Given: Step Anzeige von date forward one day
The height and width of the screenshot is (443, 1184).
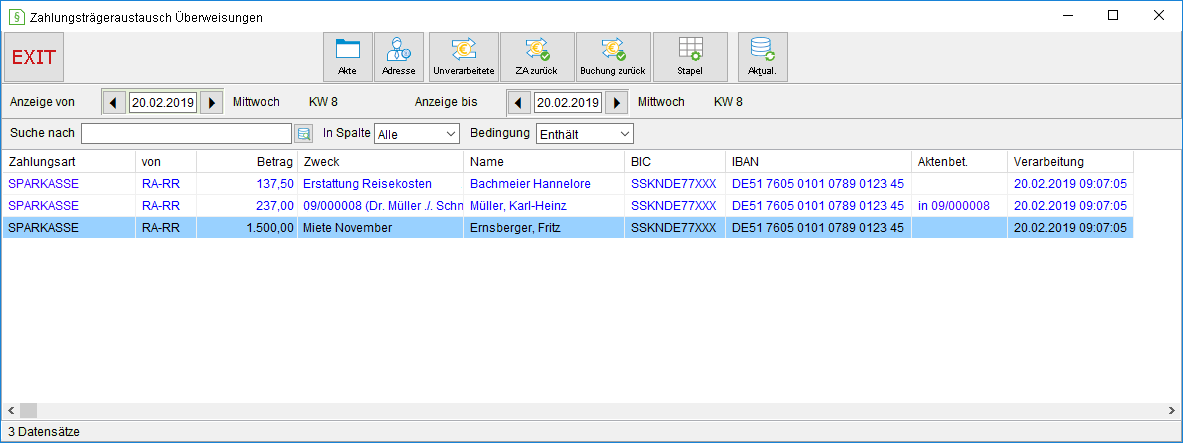Looking at the screenshot, I should pos(212,102).
